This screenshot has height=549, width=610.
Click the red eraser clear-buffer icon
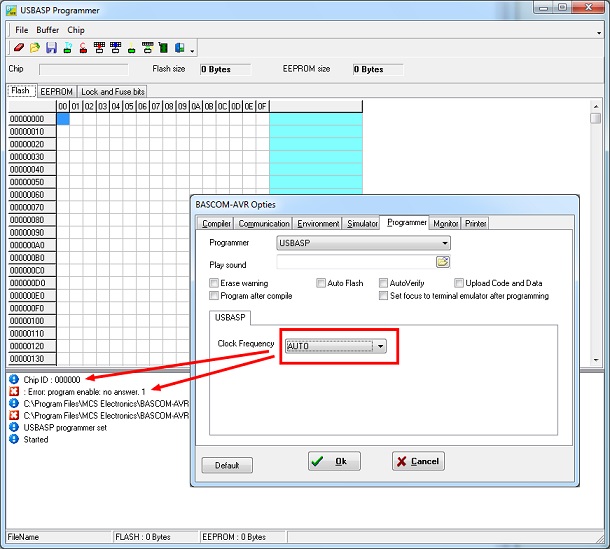19,48
